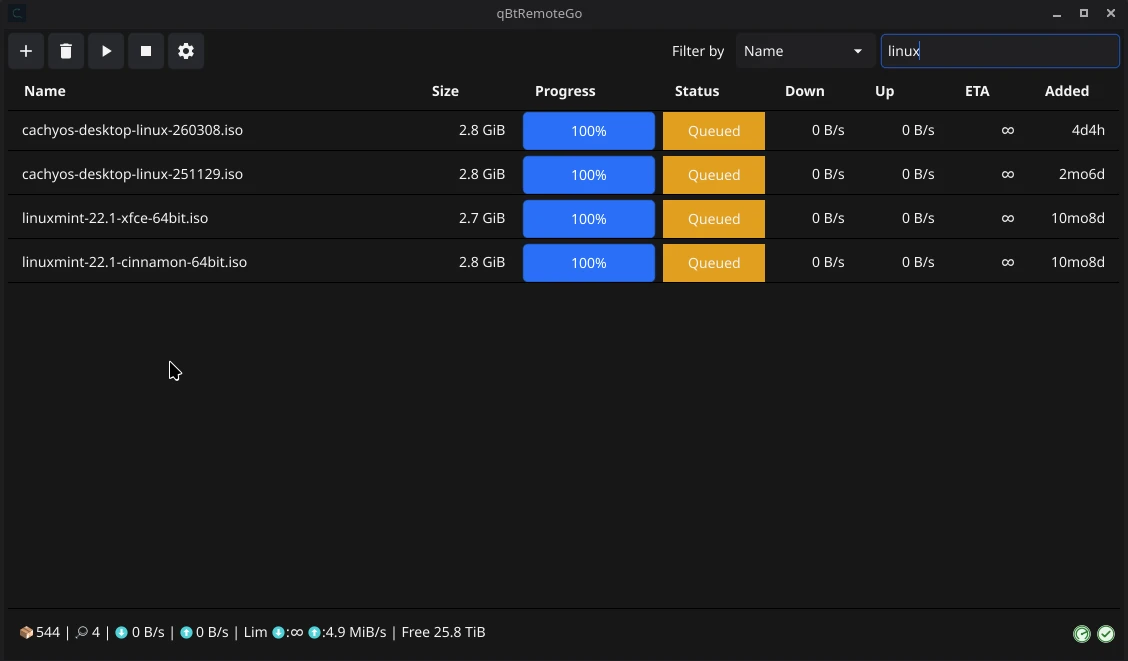Maximize the qBtRemoteGo window

1083,13
